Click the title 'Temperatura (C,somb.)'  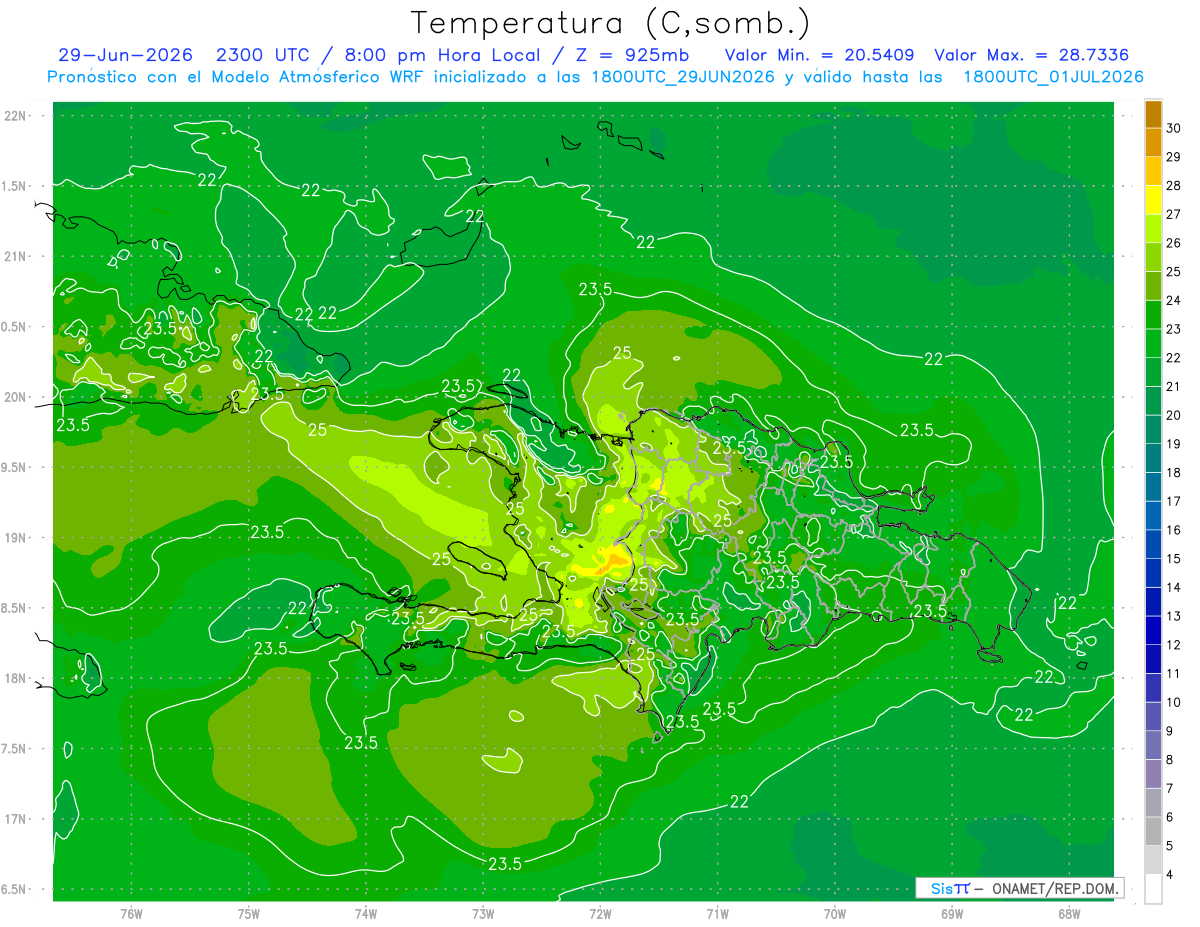coord(611,24)
